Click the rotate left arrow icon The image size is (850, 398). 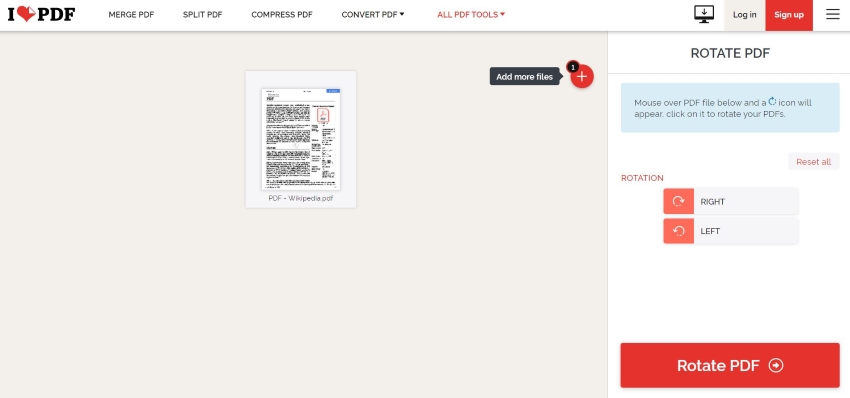point(678,231)
